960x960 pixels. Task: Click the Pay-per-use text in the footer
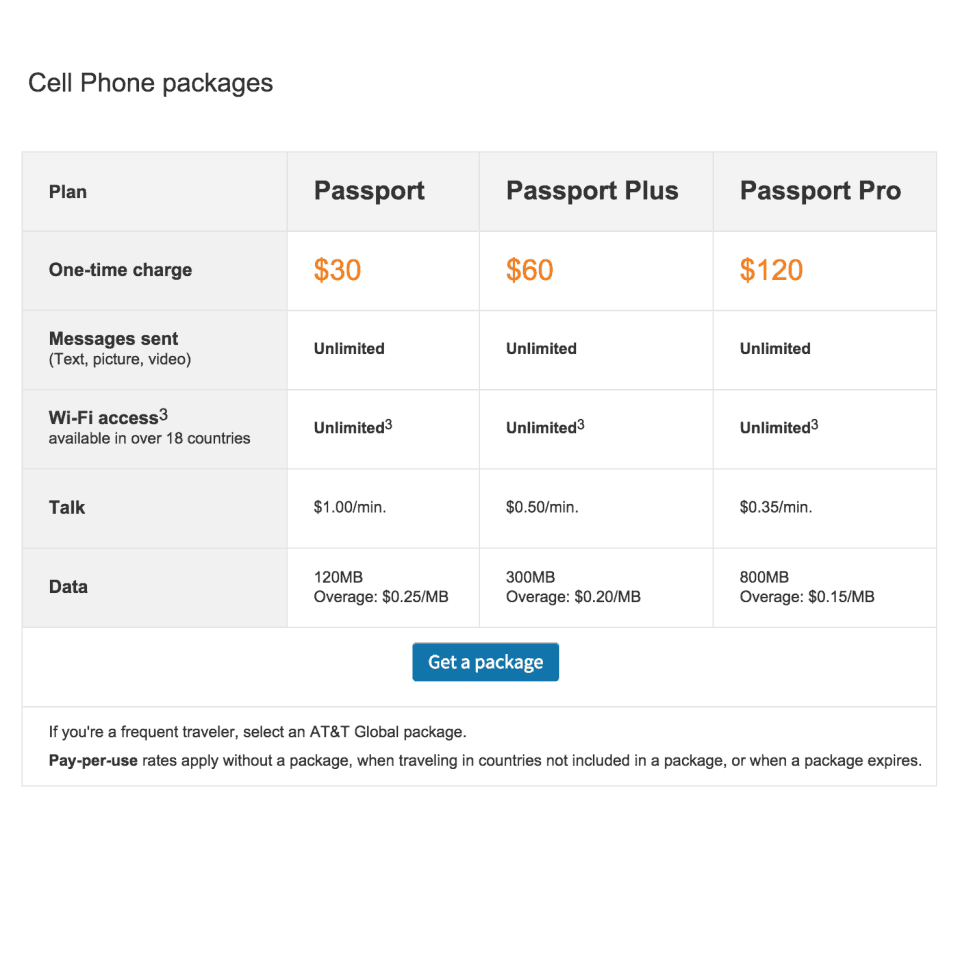click(x=93, y=760)
